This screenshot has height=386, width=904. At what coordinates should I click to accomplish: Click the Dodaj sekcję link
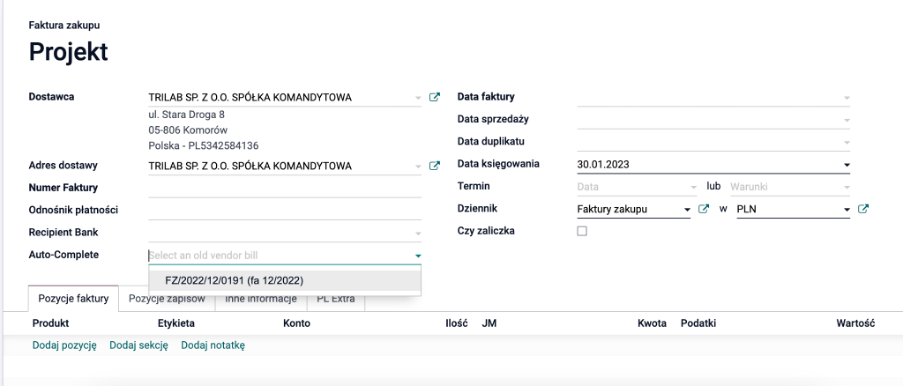click(138, 346)
